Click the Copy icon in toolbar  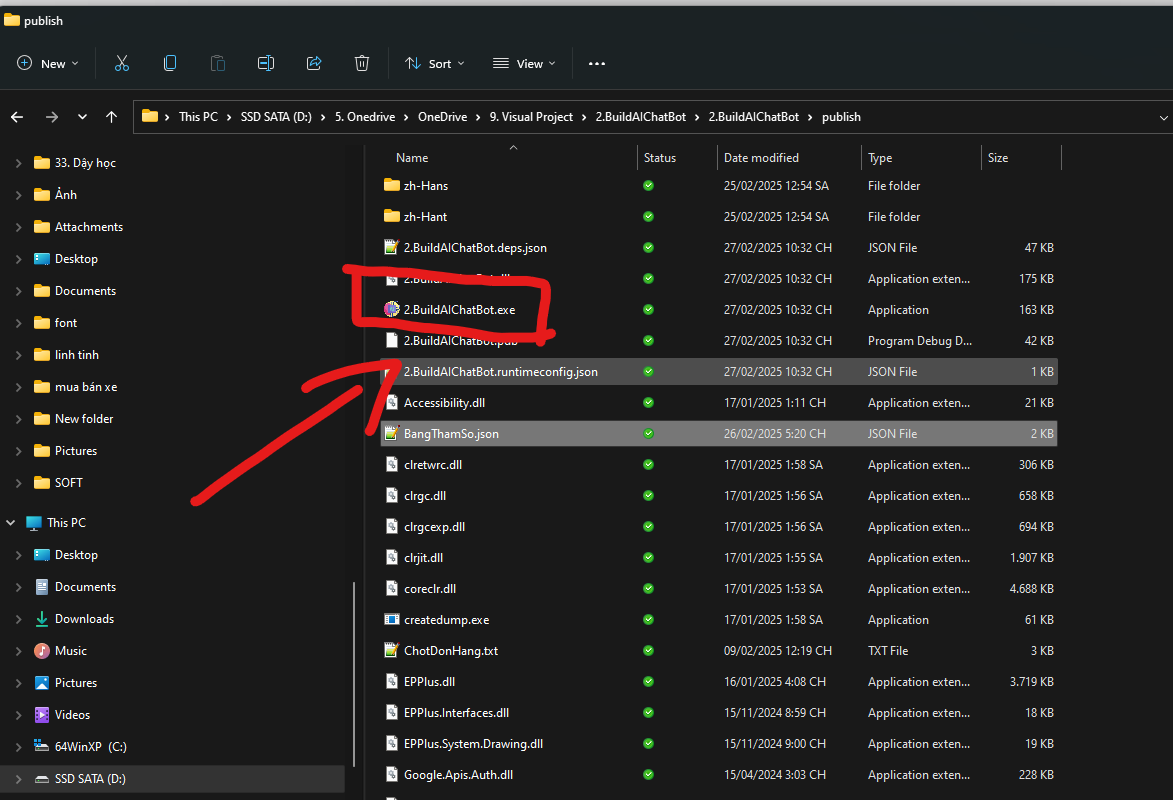(170, 63)
